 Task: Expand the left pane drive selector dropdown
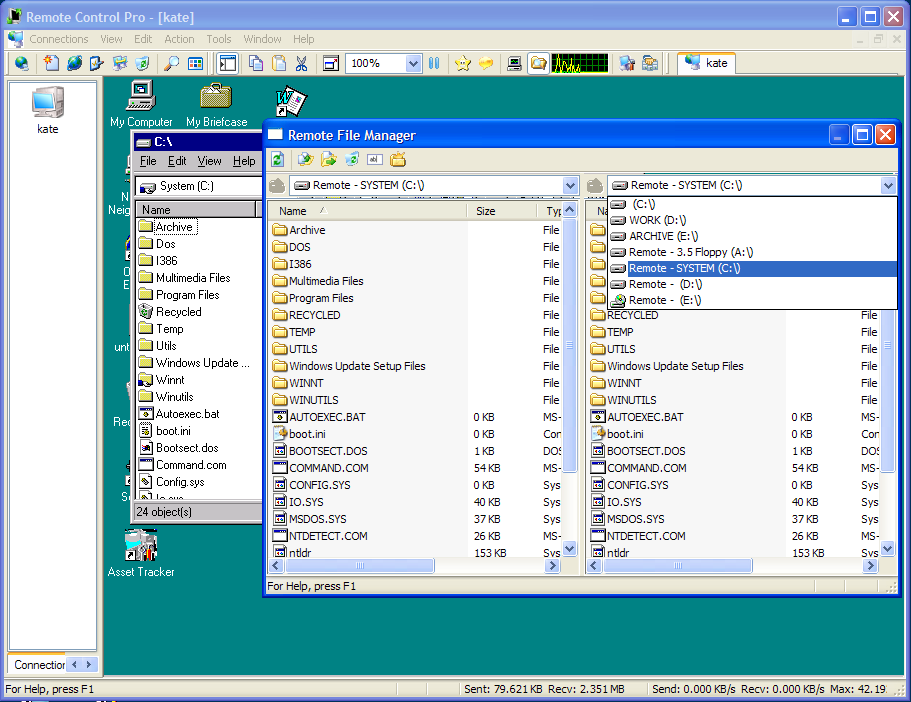tap(571, 185)
